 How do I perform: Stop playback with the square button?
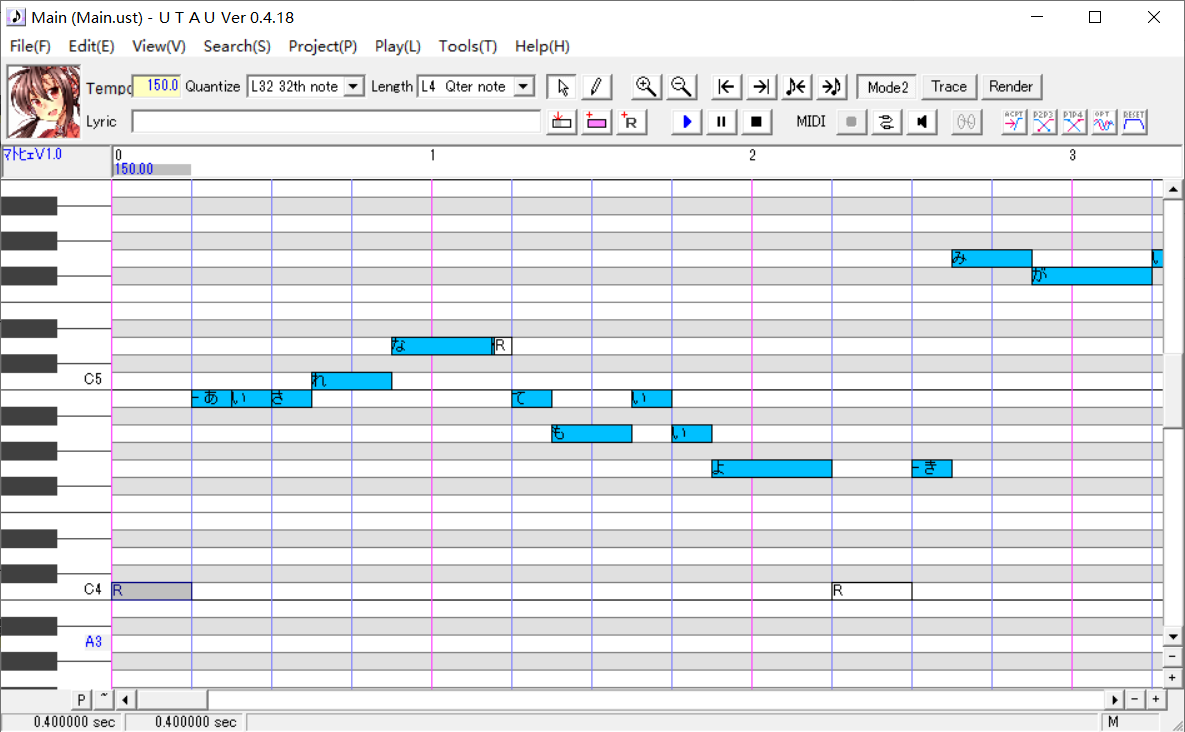757,122
